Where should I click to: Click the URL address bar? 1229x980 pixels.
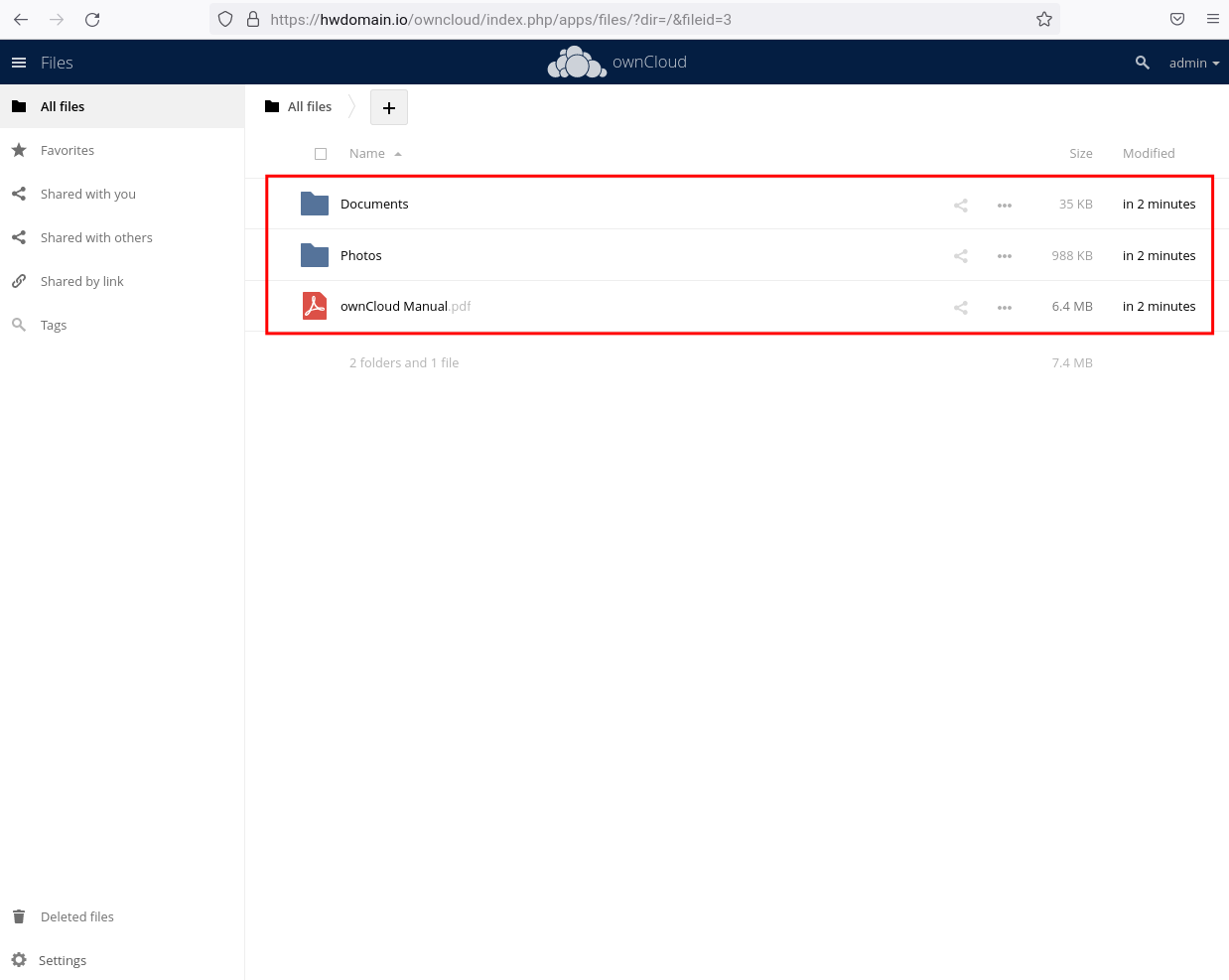pyautogui.click(x=635, y=19)
